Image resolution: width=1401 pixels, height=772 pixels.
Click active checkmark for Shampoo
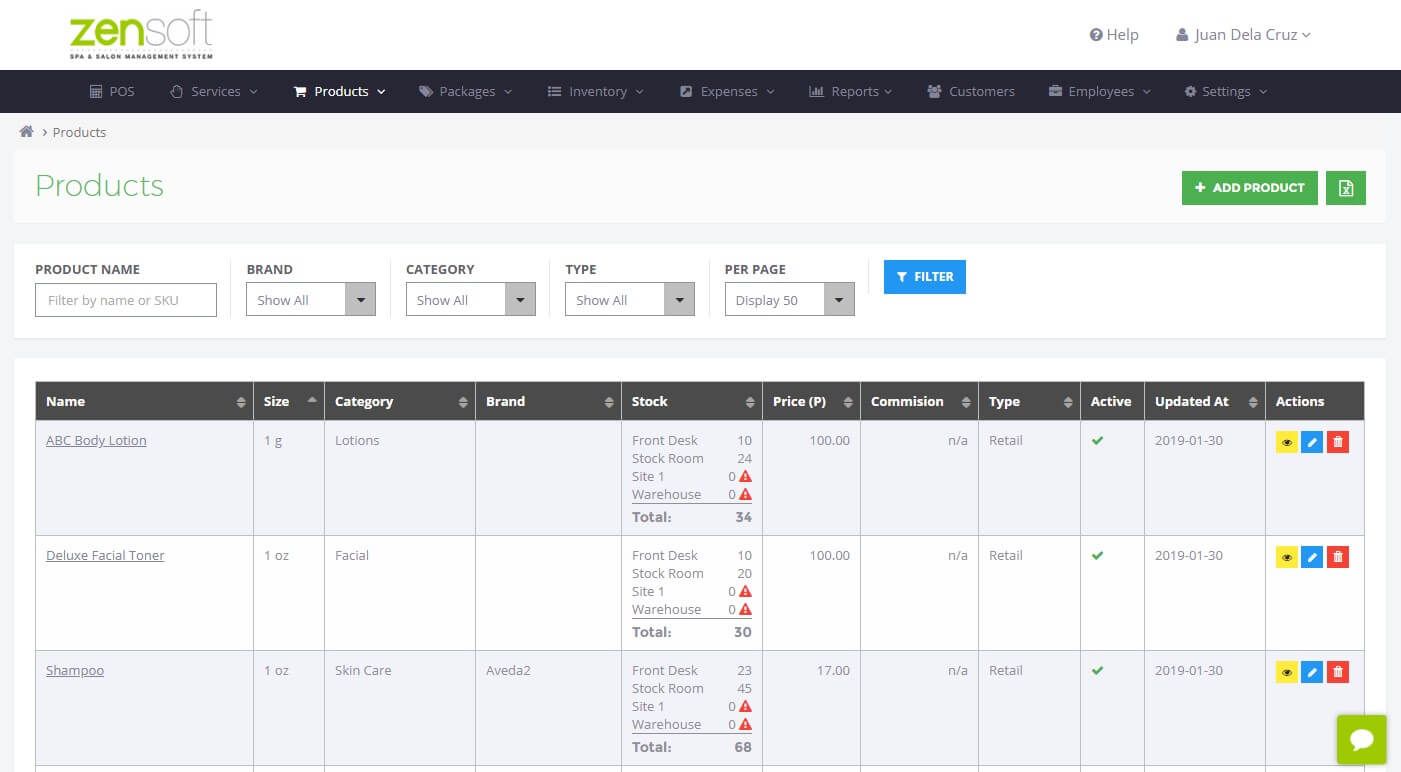[x=1097, y=670]
